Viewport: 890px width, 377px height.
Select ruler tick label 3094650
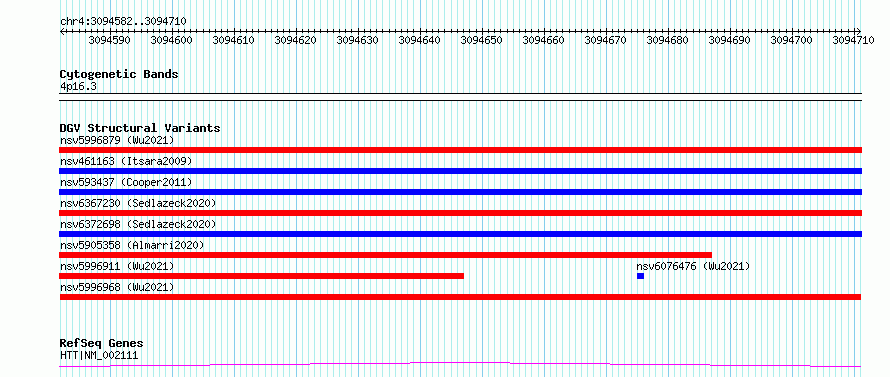(x=481, y=40)
